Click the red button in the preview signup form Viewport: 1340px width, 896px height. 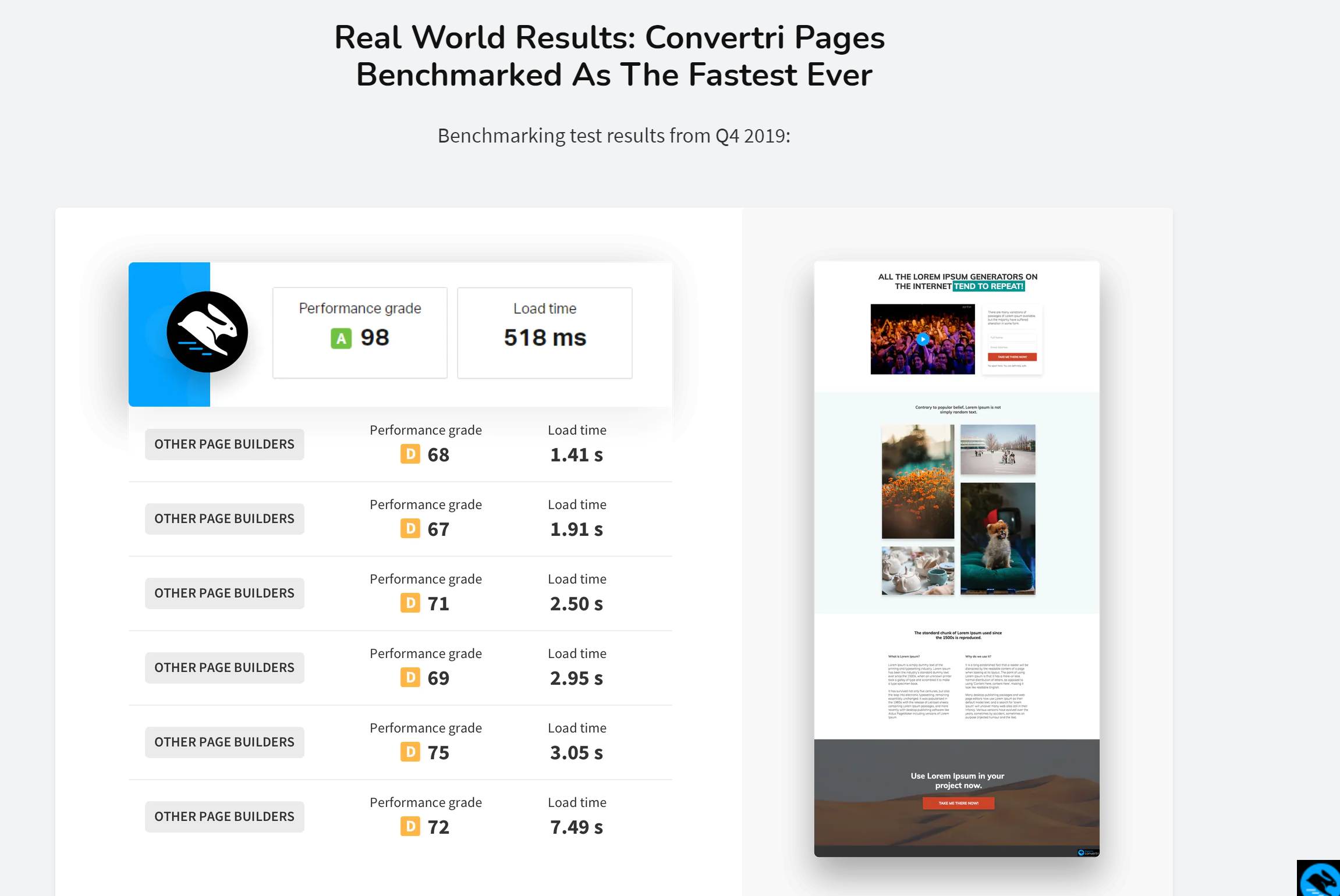tap(1012, 357)
